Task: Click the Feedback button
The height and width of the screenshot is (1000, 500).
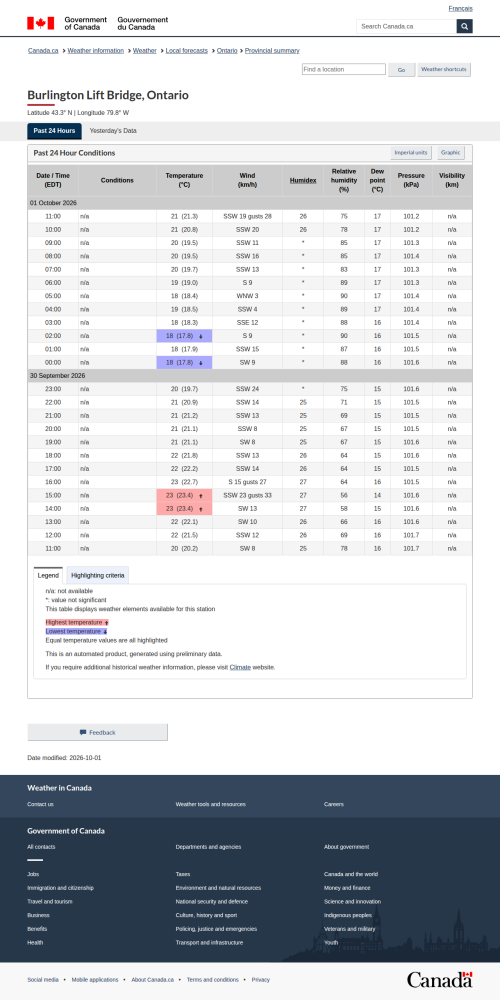Action: [x=98, y=732]
